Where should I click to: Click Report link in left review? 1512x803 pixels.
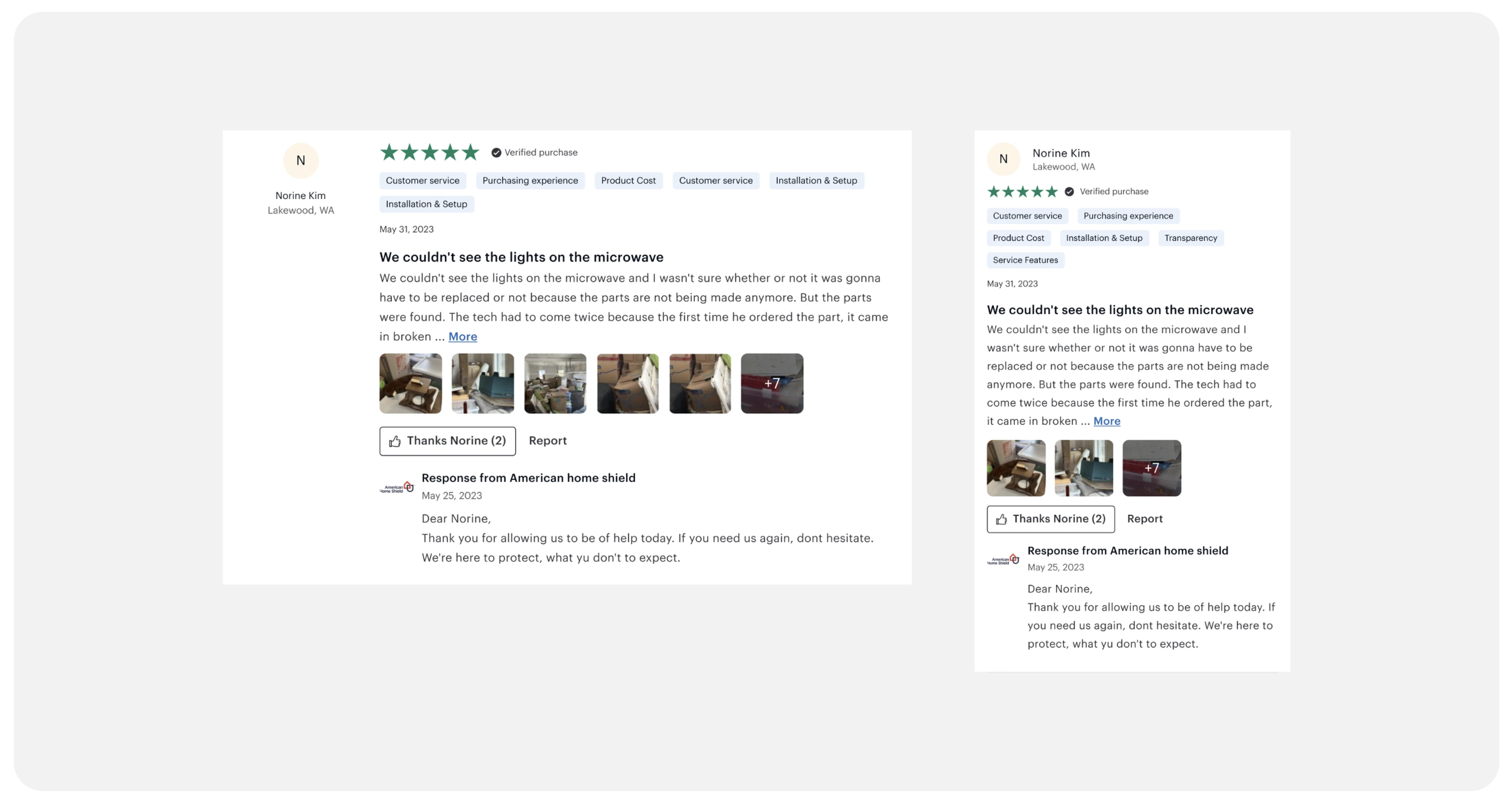[547, 441]
